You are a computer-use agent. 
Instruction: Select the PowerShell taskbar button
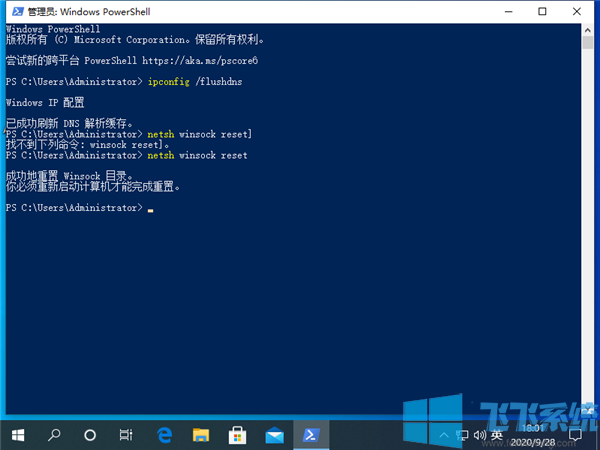[311, 435]
